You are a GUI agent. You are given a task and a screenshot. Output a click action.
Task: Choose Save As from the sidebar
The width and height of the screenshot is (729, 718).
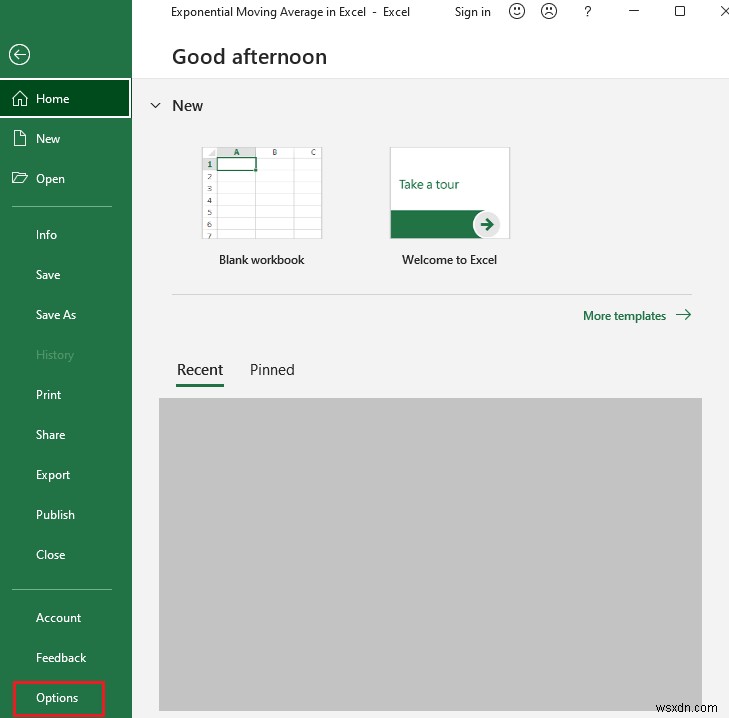(x=56, y=315)
